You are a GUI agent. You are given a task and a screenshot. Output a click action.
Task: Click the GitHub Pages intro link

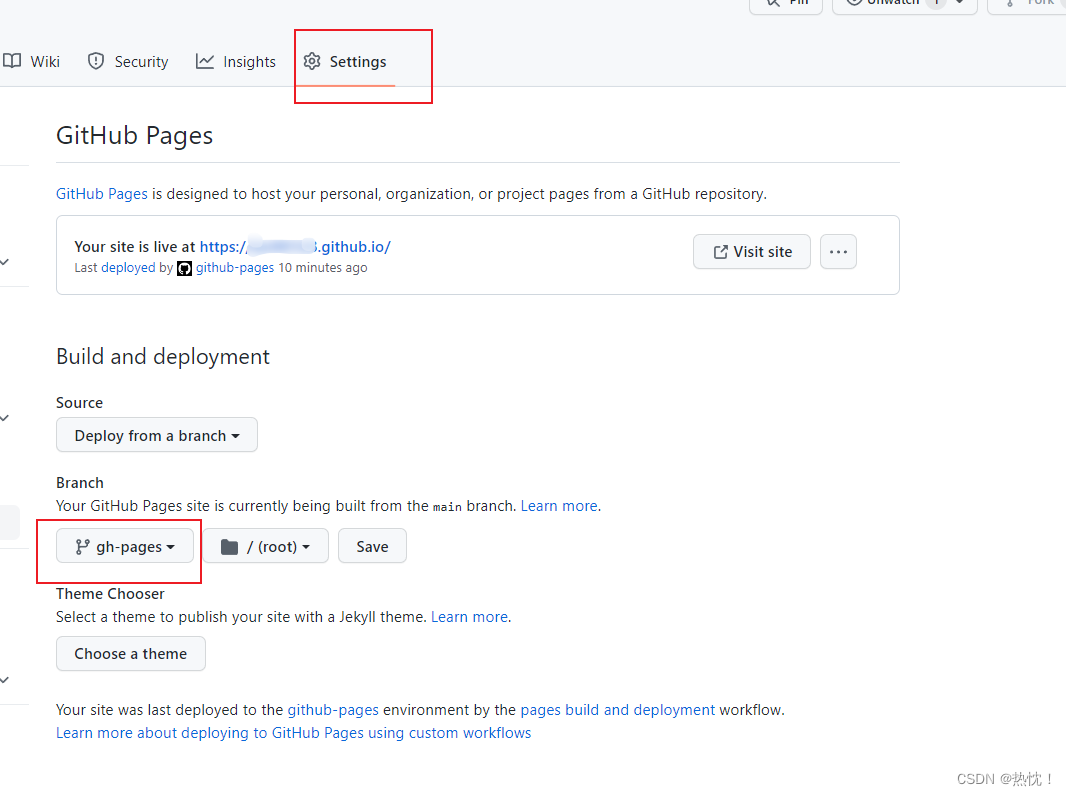coord(101,194)
